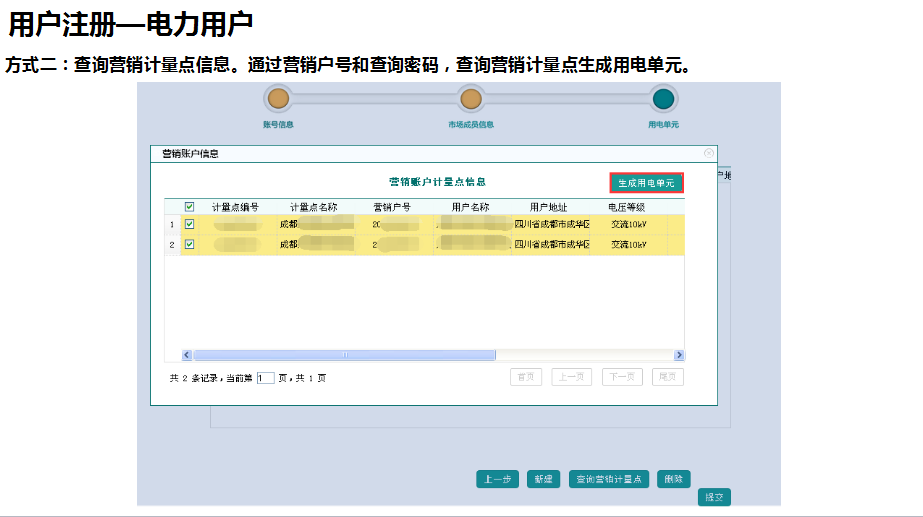Screen dimensions: 923x517
Task: Submit the form with 提交
Action: tap(714, 497)
